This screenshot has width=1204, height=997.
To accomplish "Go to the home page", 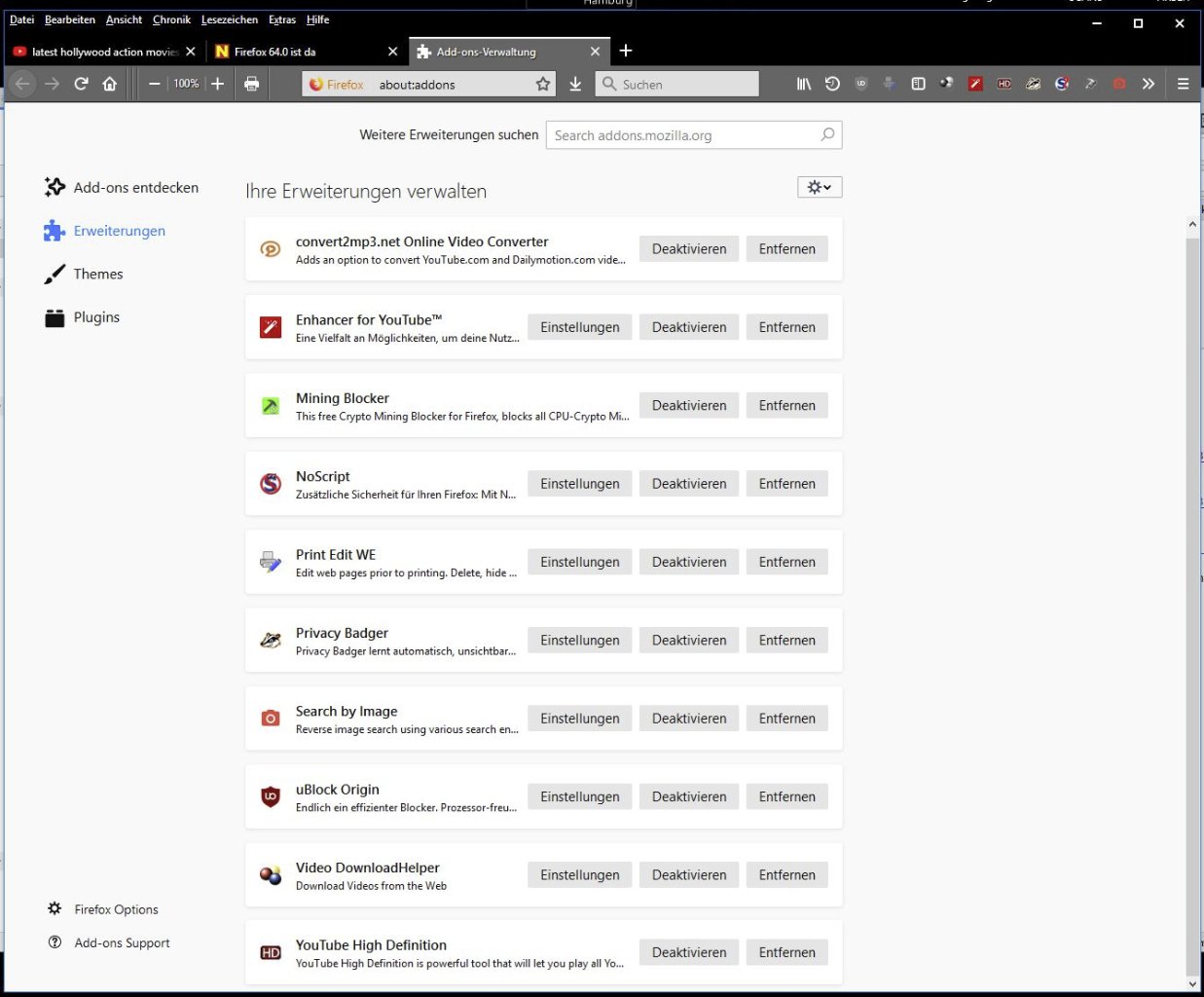I will pyautogui.click(x=110, y=84).
